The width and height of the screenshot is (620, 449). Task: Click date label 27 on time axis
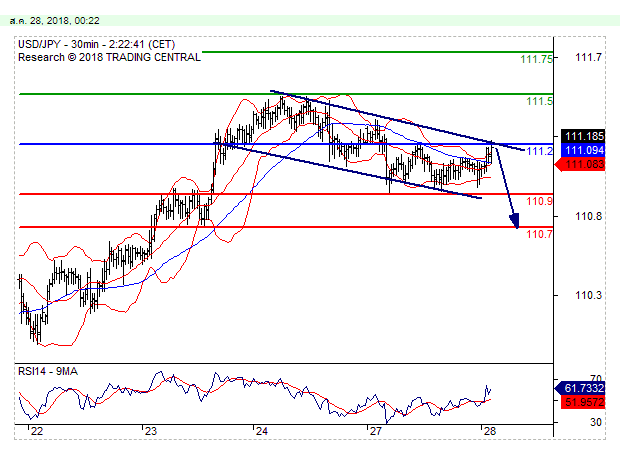click(376, 431)
